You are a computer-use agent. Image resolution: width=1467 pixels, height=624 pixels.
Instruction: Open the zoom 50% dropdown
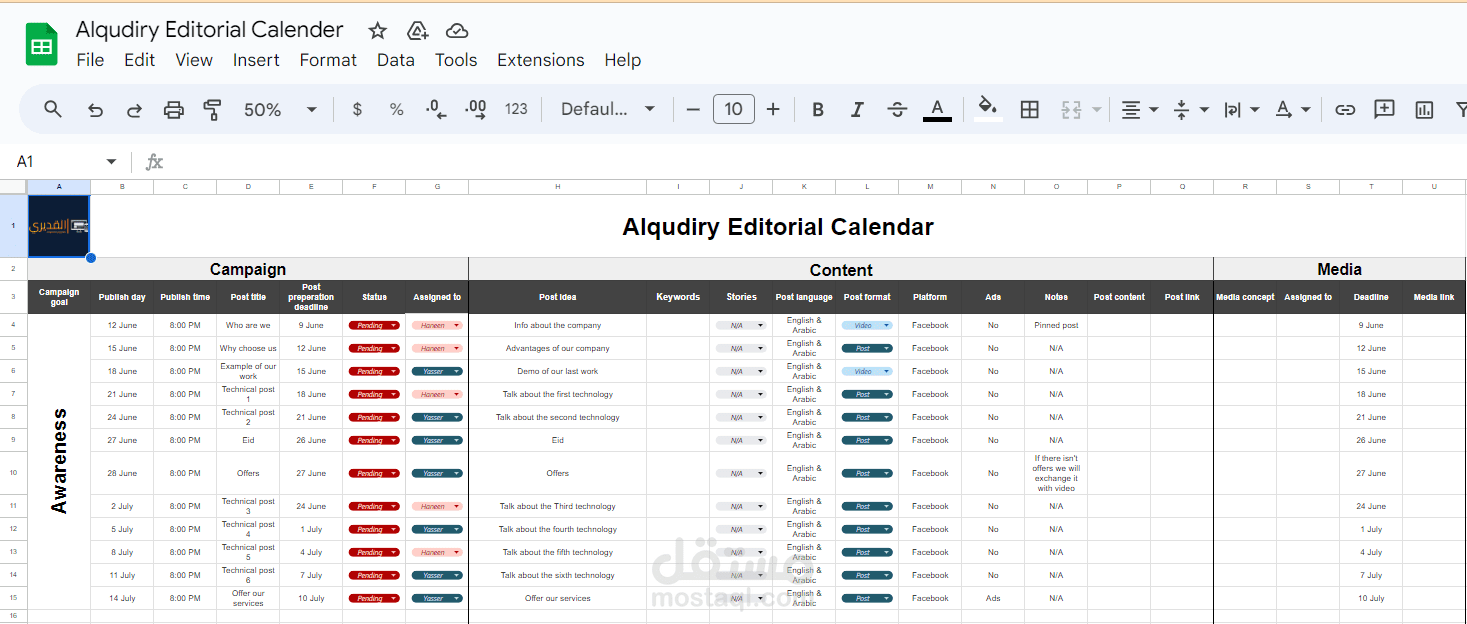tap(281, 110)
